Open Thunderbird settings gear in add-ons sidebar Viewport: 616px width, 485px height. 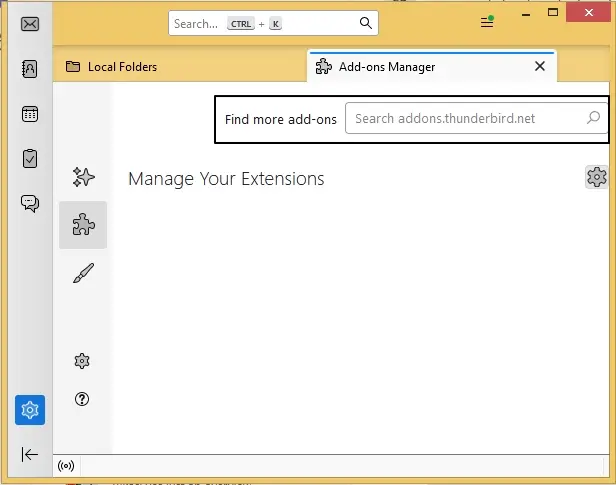(82, 361)
